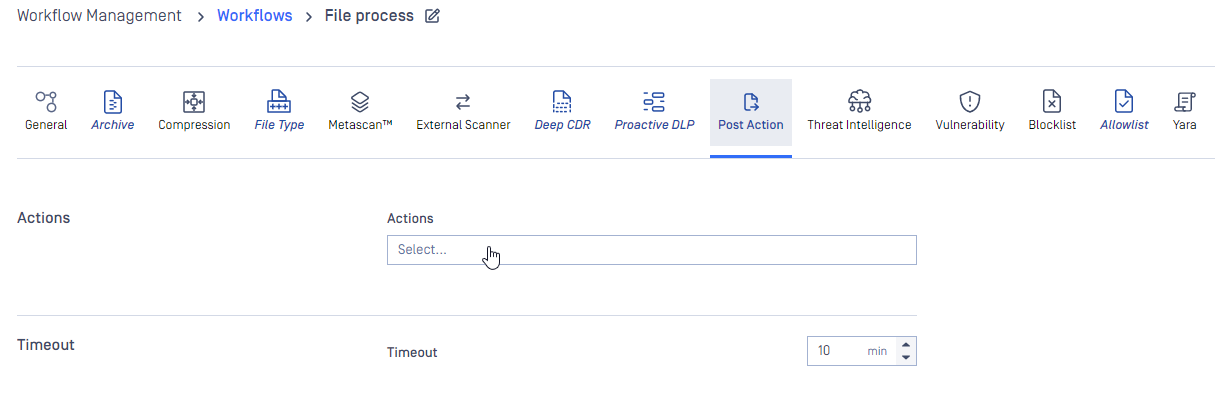This screenshot has height=393, width=1215.
Task: Open the Deep CDR document icon
Action: click(x=562, y=101)
